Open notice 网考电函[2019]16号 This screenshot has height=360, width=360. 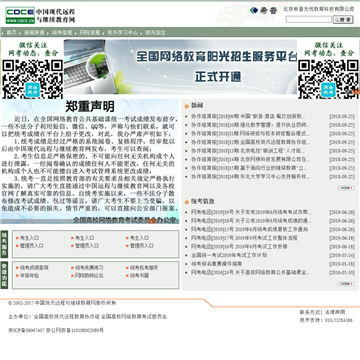point(239,247)
